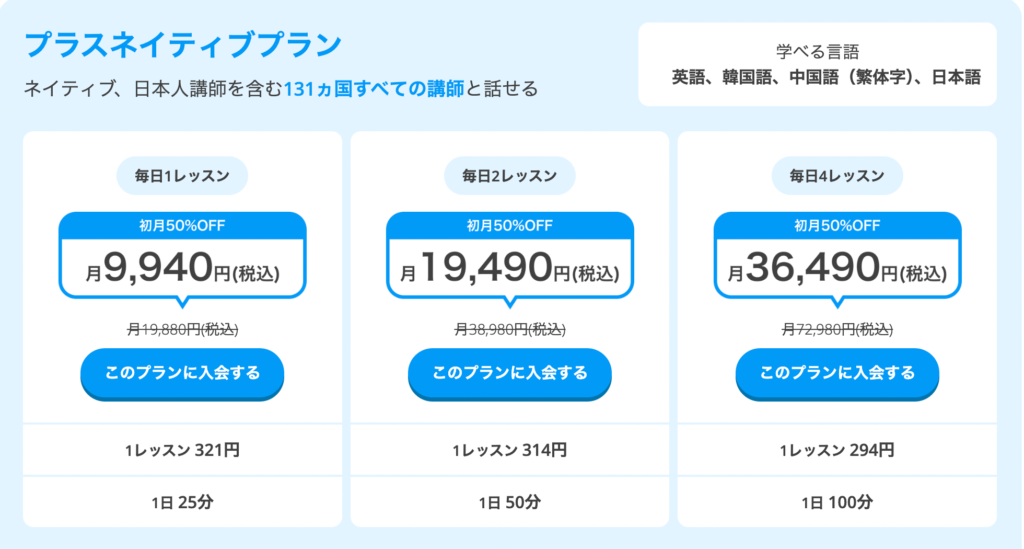Viewport: 1024px width, 549px height.
Task: Click the struck-through 月72,980円 original price
Action: pos(837,330)
